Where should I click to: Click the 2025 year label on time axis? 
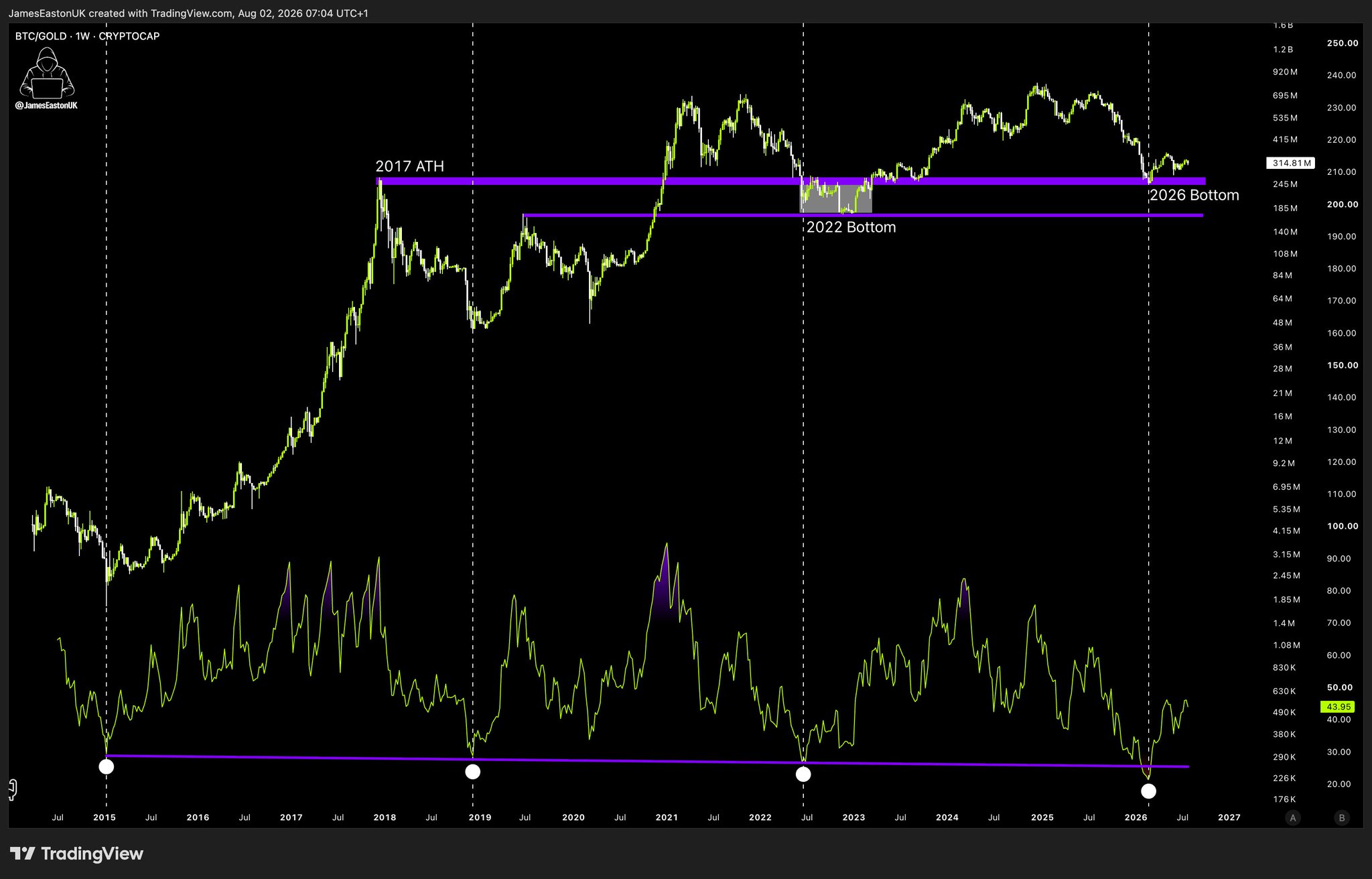[x=1042, y=817]
